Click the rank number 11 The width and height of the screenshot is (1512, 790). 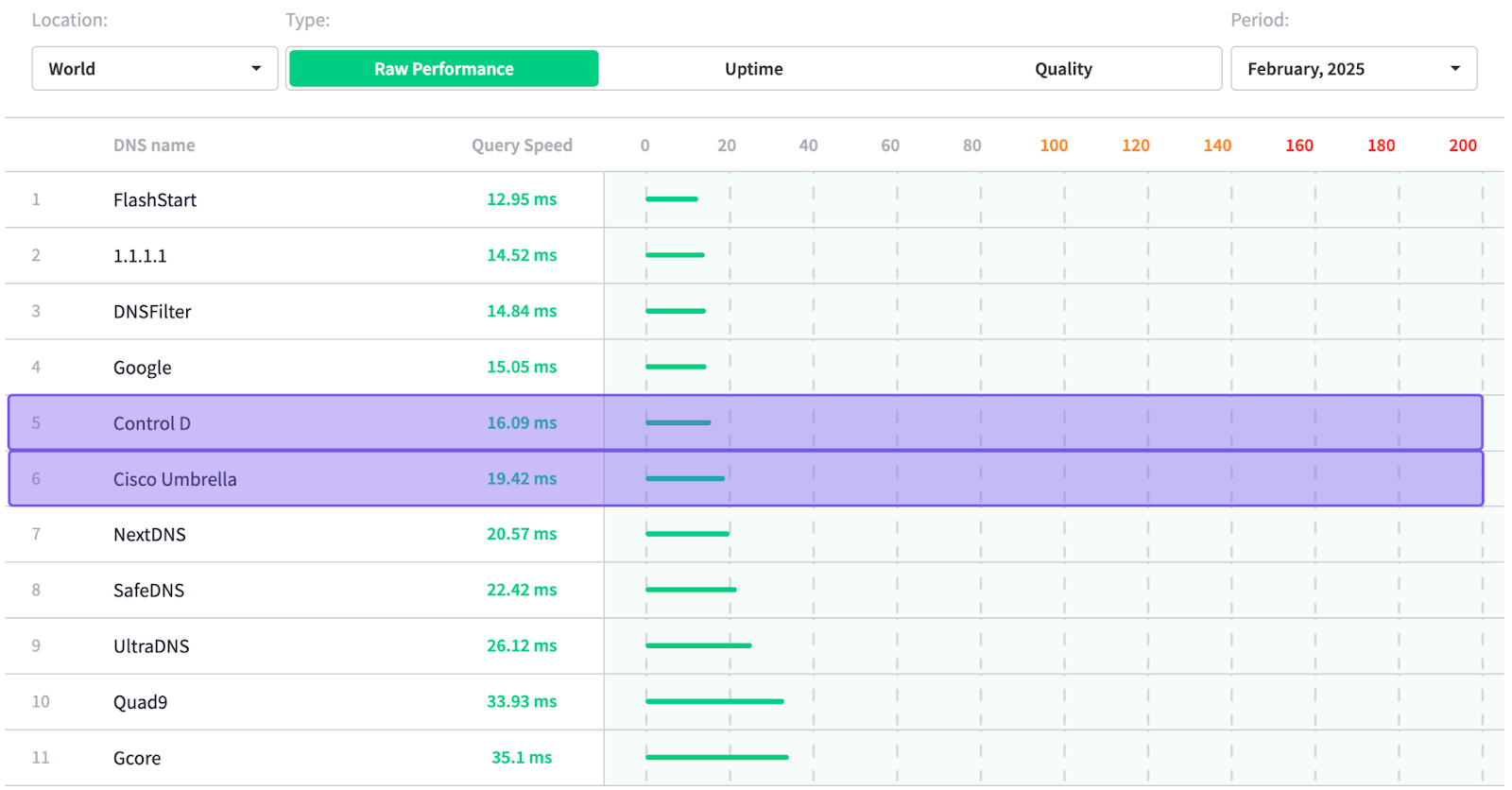coord(41,757)
